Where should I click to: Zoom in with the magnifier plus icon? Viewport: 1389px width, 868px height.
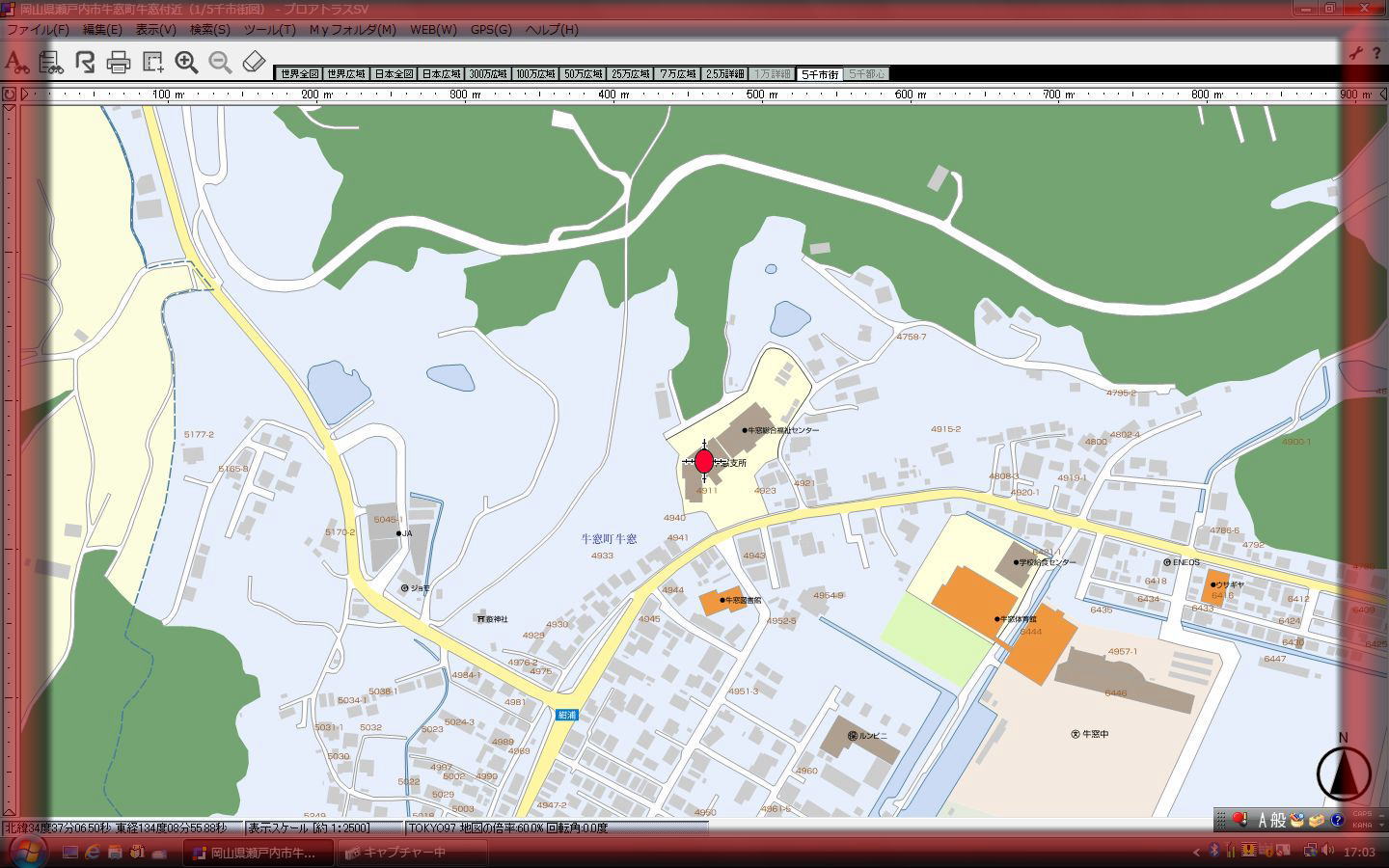[186, 63]
